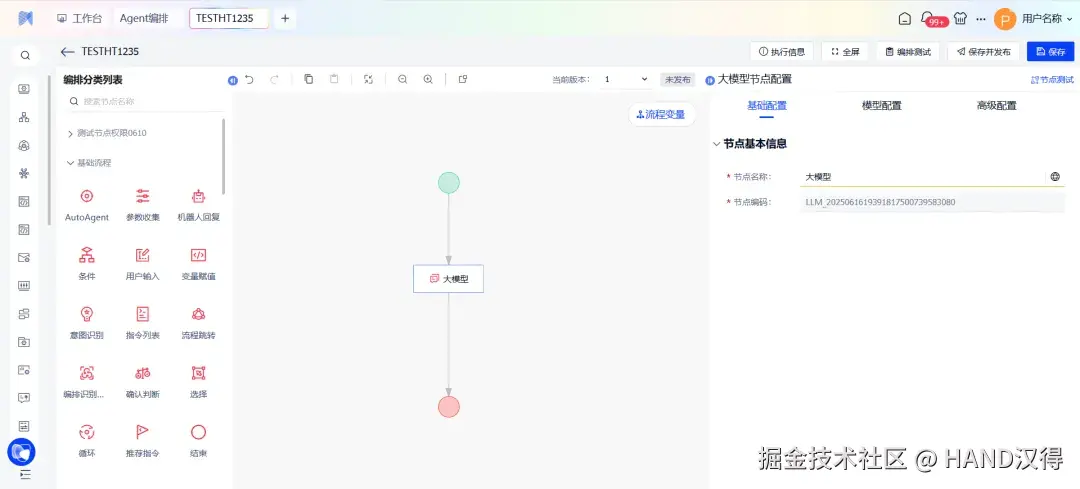Select the 推荐指令 node icon
This screenshot has height=489, width=1080.
[143, 433]
